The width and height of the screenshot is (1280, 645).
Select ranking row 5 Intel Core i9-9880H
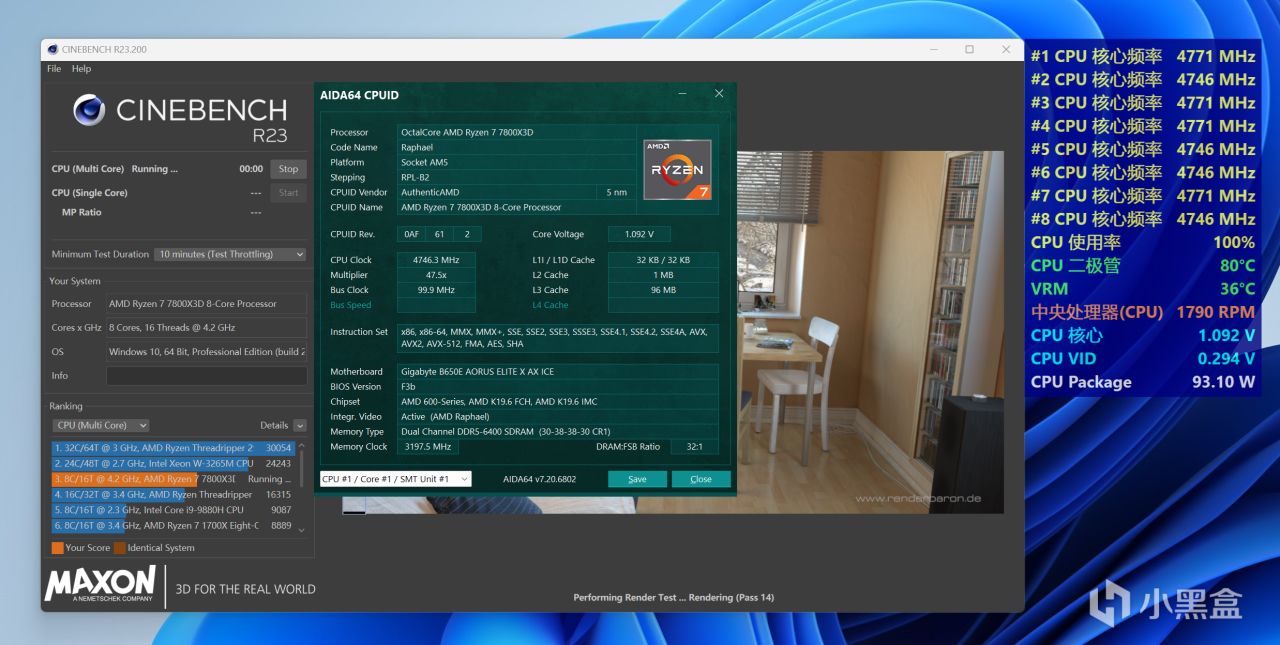point(174,510)
